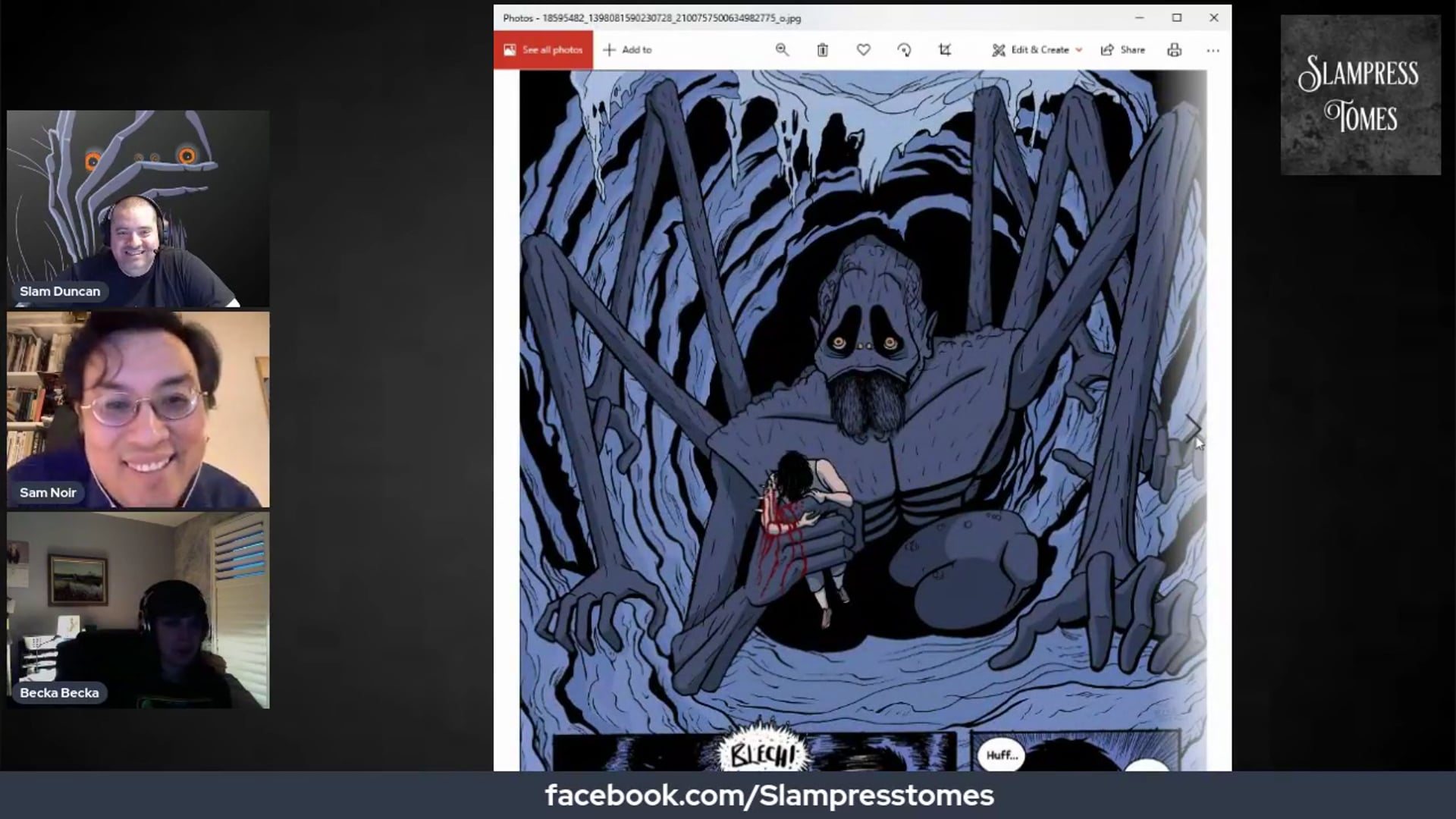Click the Share button
The image size is (1456, 819).
click(1123, 50)
